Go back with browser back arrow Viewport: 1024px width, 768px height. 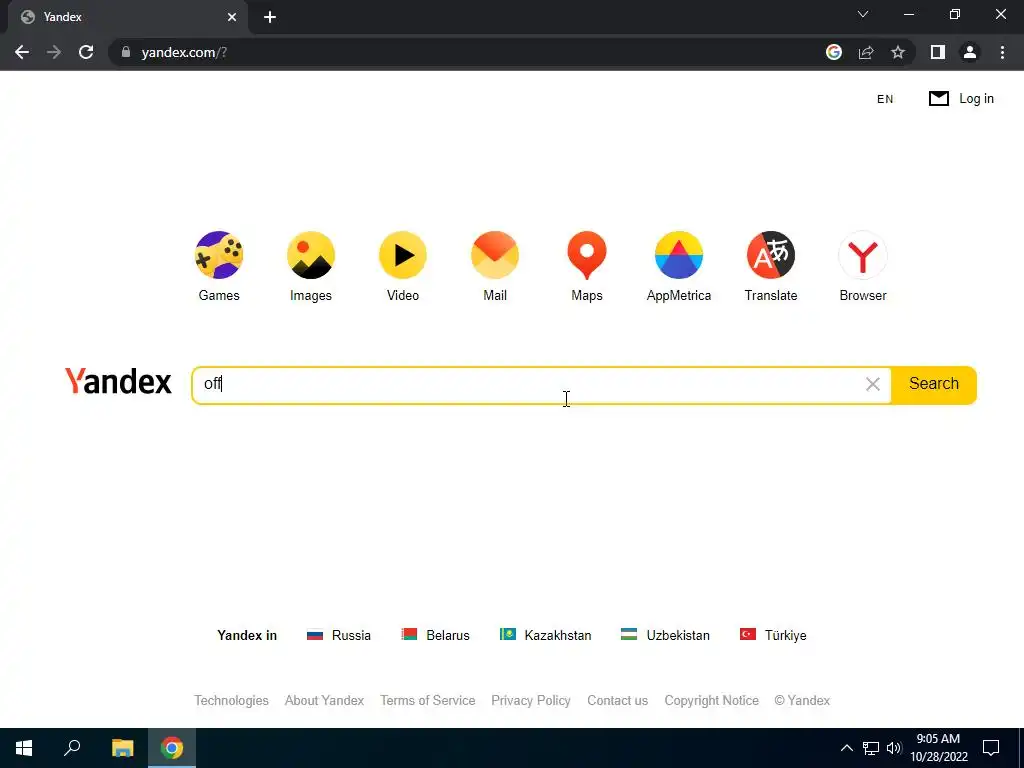point(22,52)
